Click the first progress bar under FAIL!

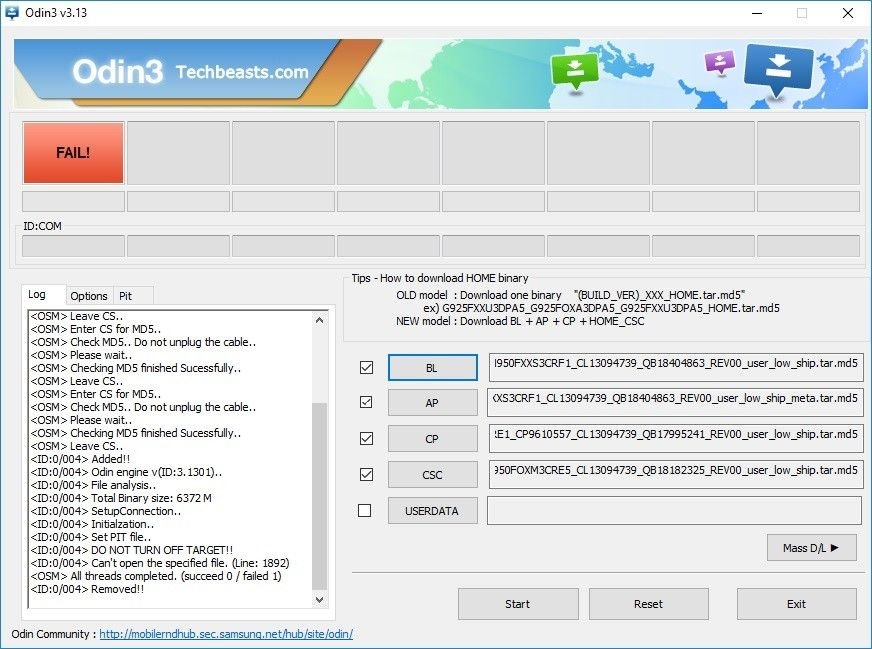(x=73, y=201)
